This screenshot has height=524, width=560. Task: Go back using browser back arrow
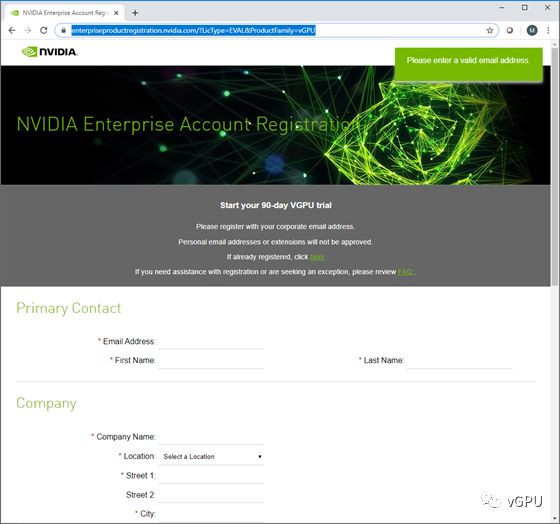pos(12,30)
